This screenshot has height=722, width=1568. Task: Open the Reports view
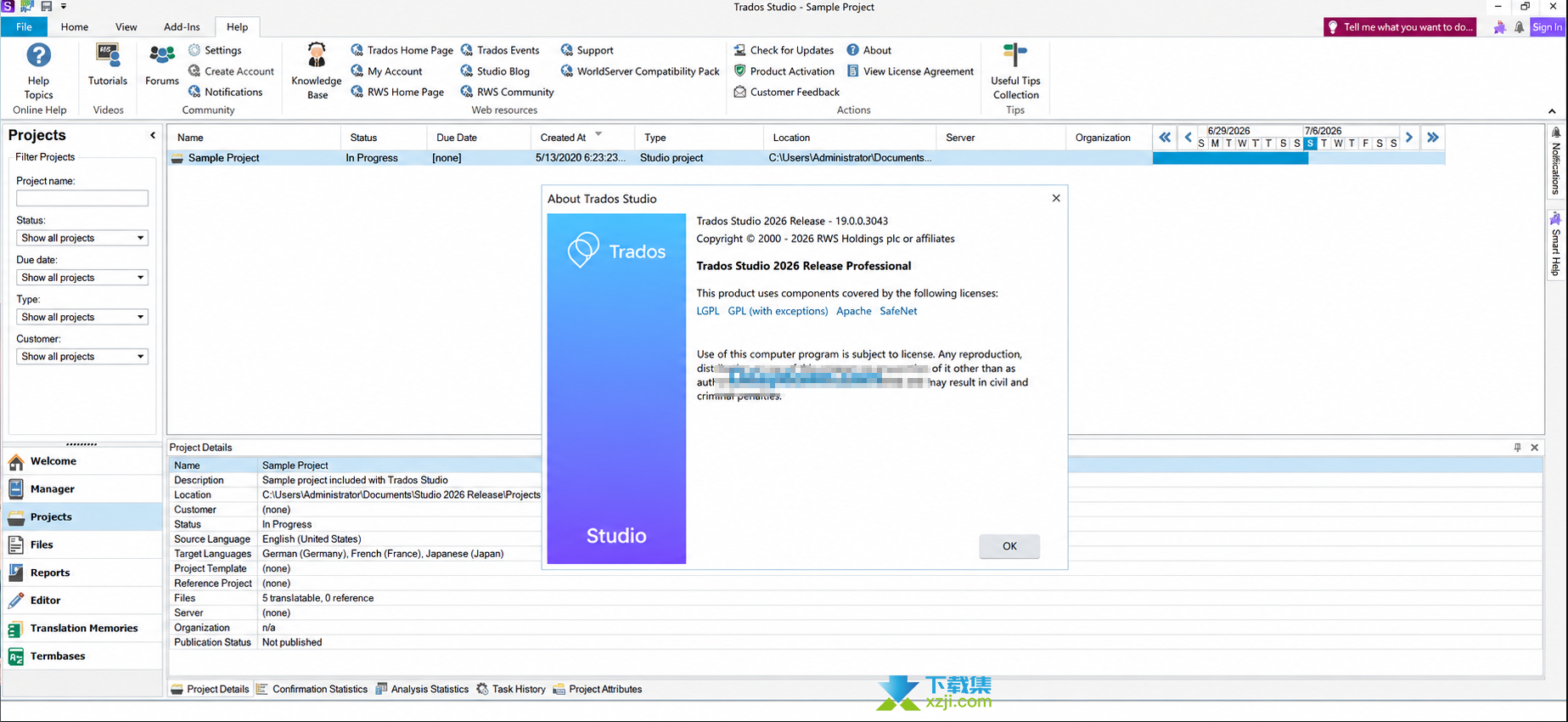point(82,573)
